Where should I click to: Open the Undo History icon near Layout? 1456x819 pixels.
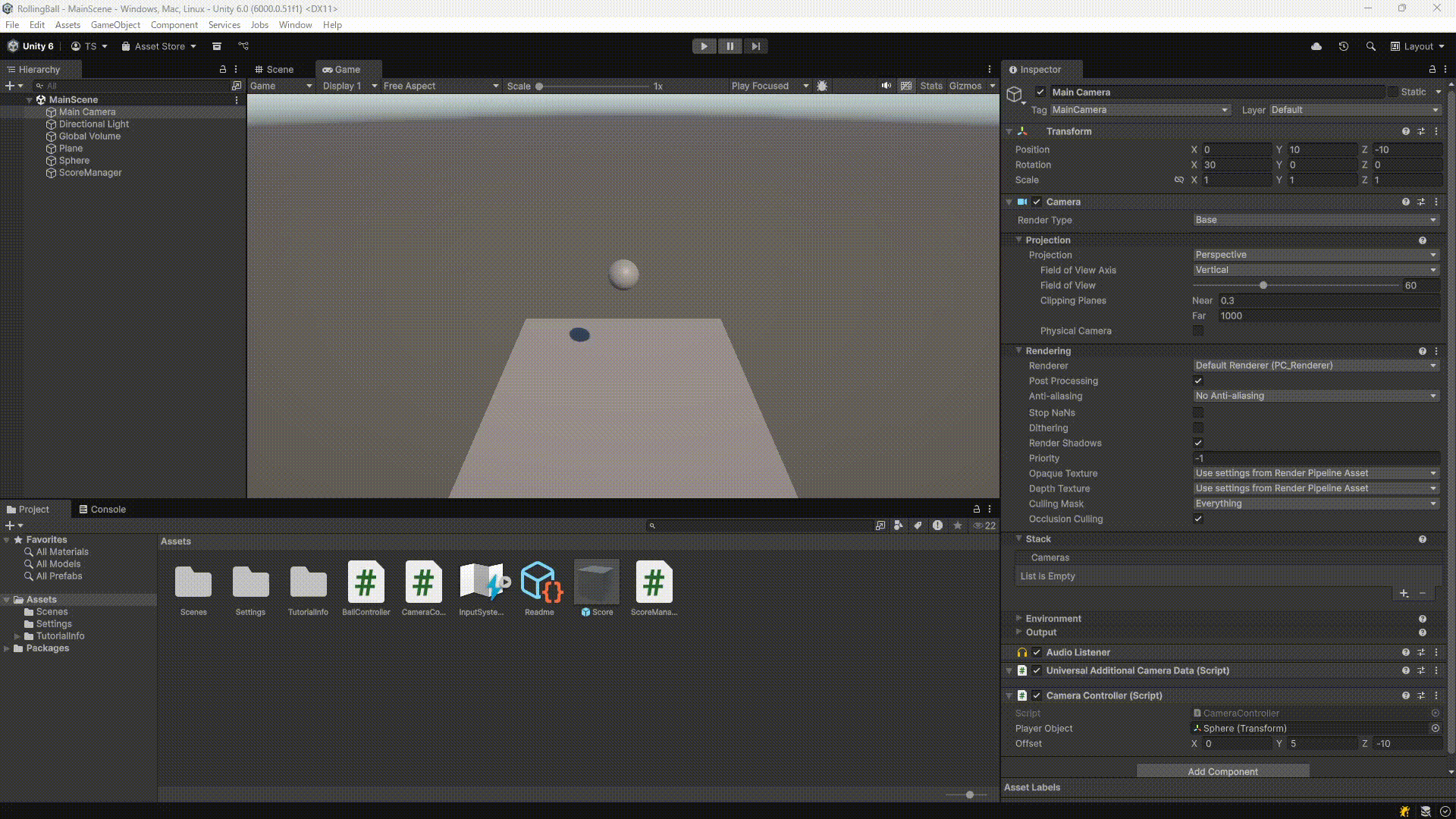[x=1343, y=46]
